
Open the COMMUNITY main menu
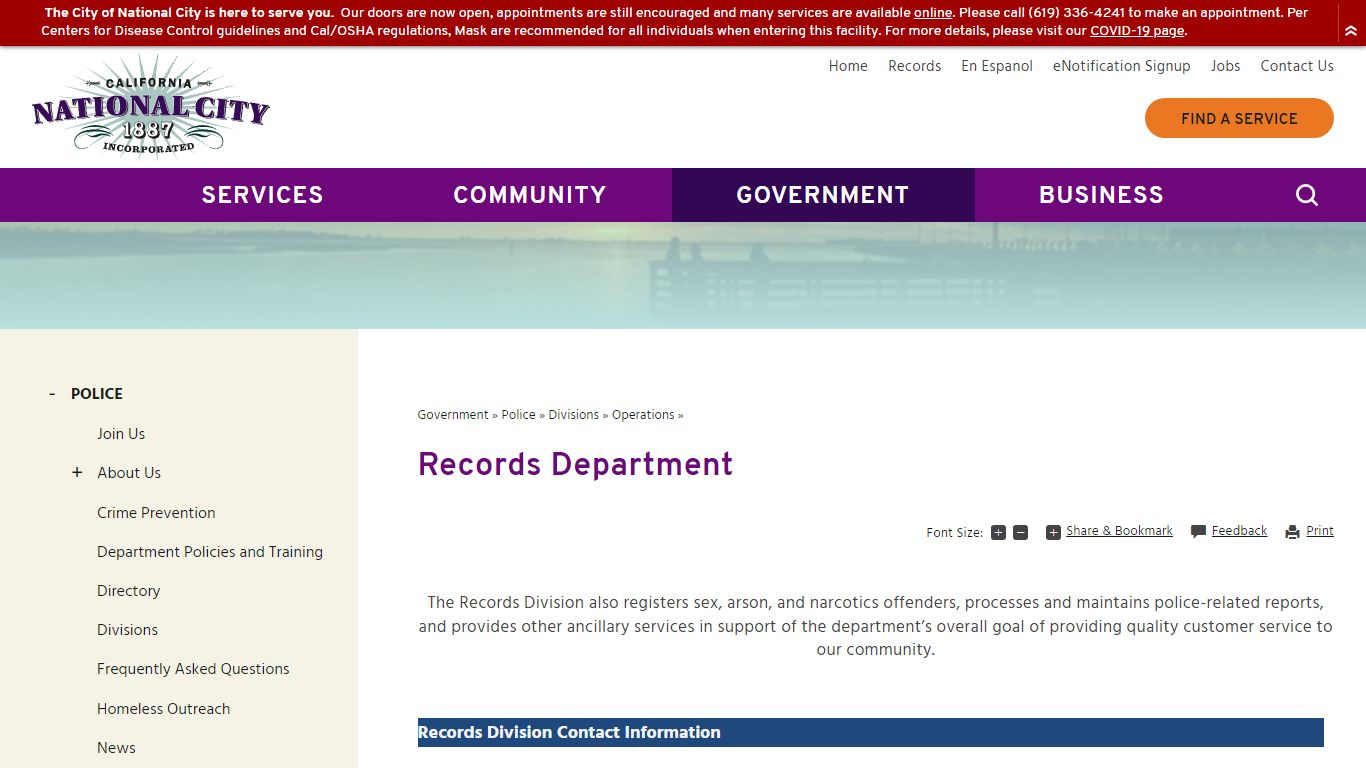tap(530, 195)
